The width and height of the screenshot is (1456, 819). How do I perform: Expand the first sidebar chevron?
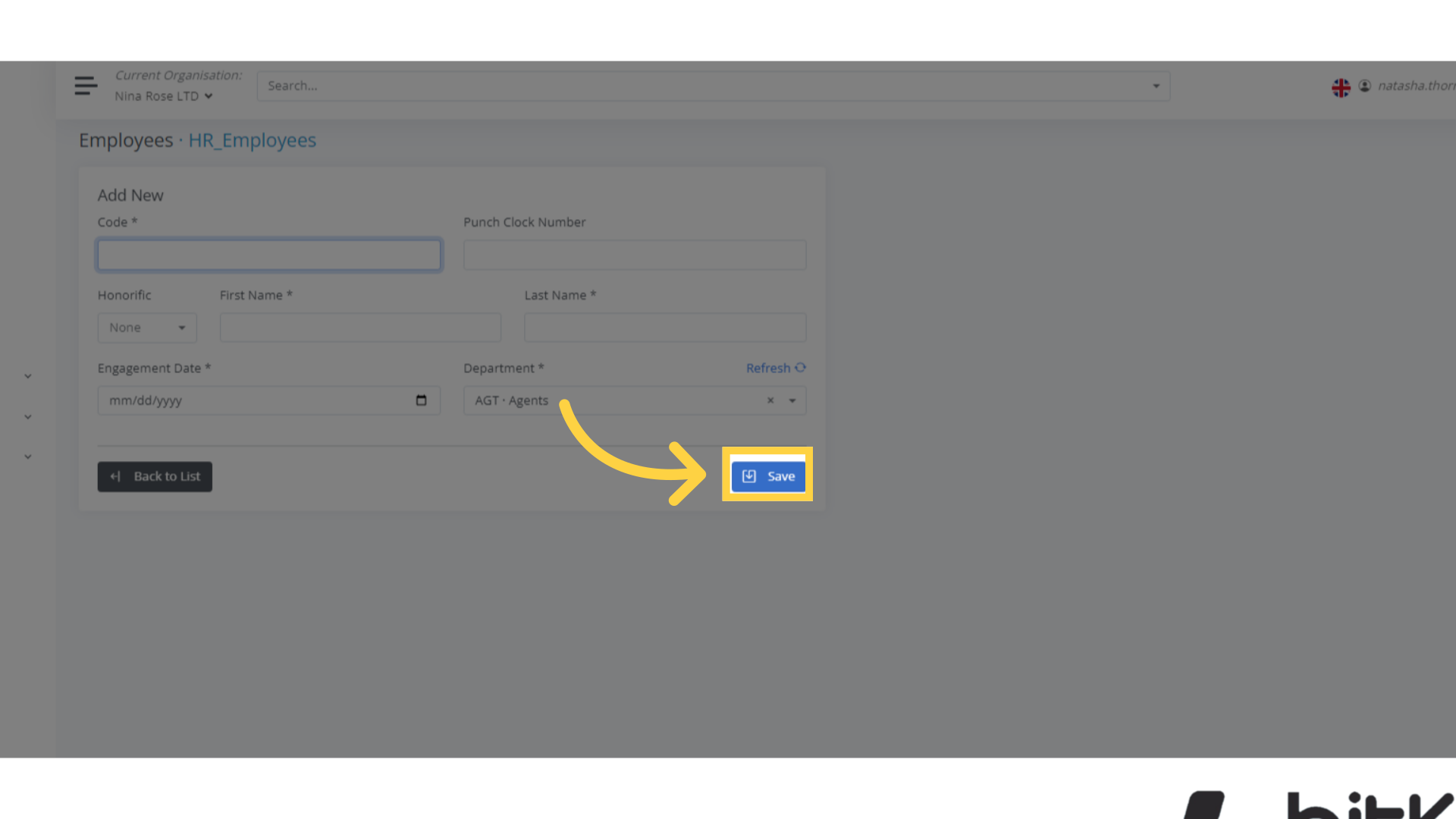pyautogui.click(x=27, y=375)
